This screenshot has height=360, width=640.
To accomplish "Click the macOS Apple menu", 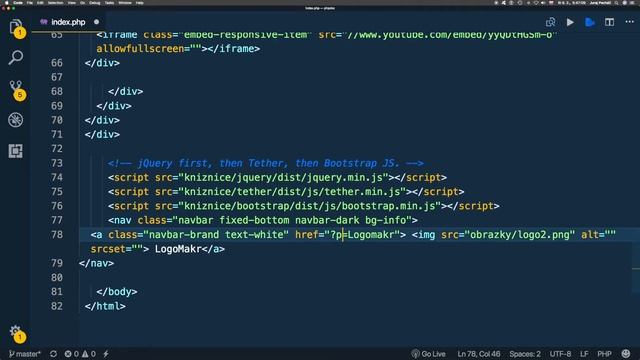I will 7,3.
